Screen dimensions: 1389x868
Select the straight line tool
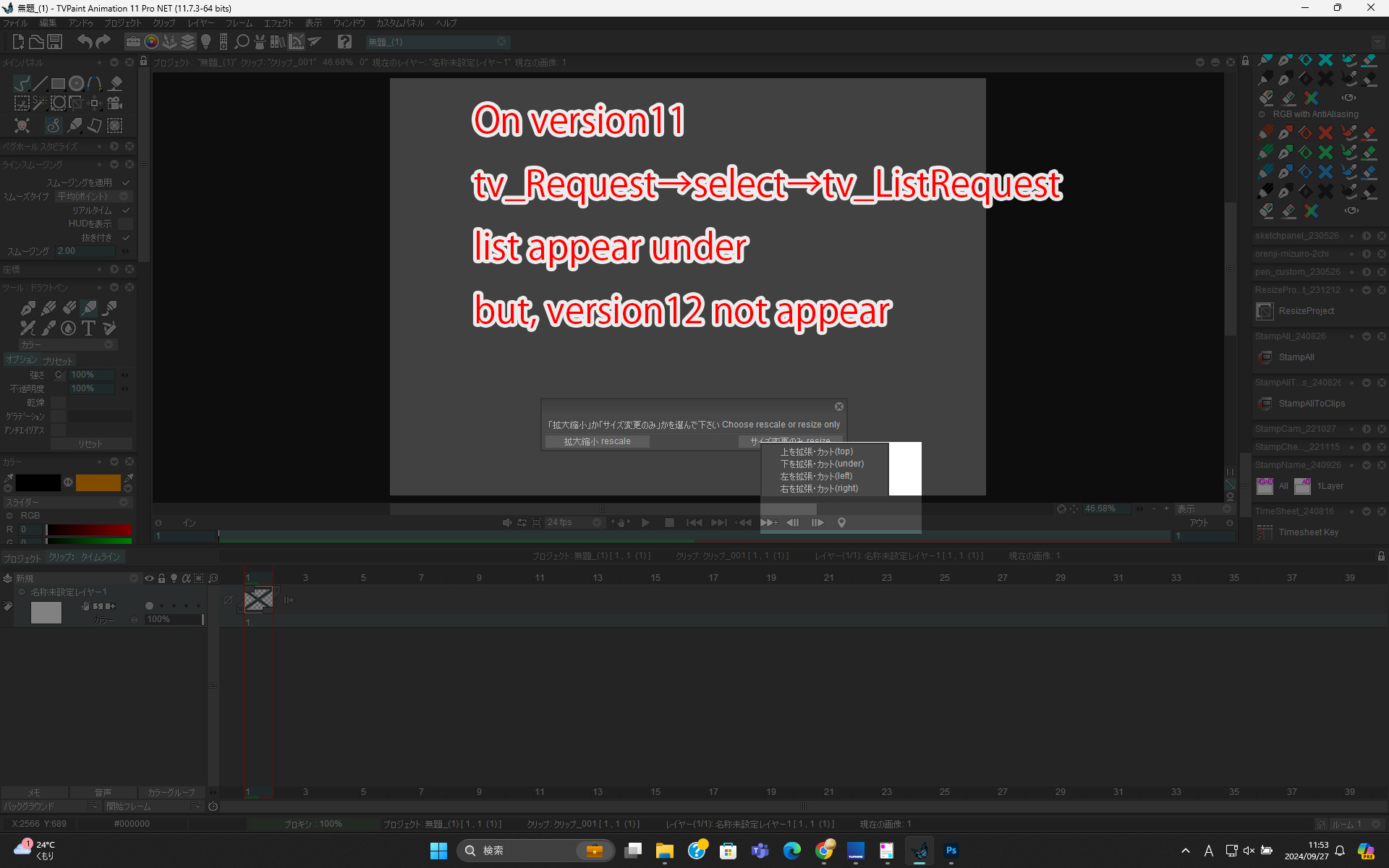40,83
